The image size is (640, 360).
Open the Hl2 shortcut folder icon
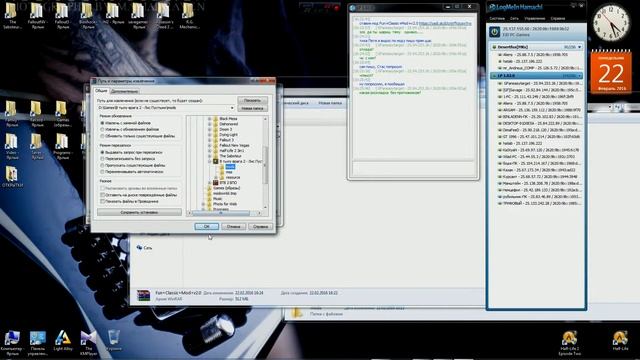coord(113,13)
